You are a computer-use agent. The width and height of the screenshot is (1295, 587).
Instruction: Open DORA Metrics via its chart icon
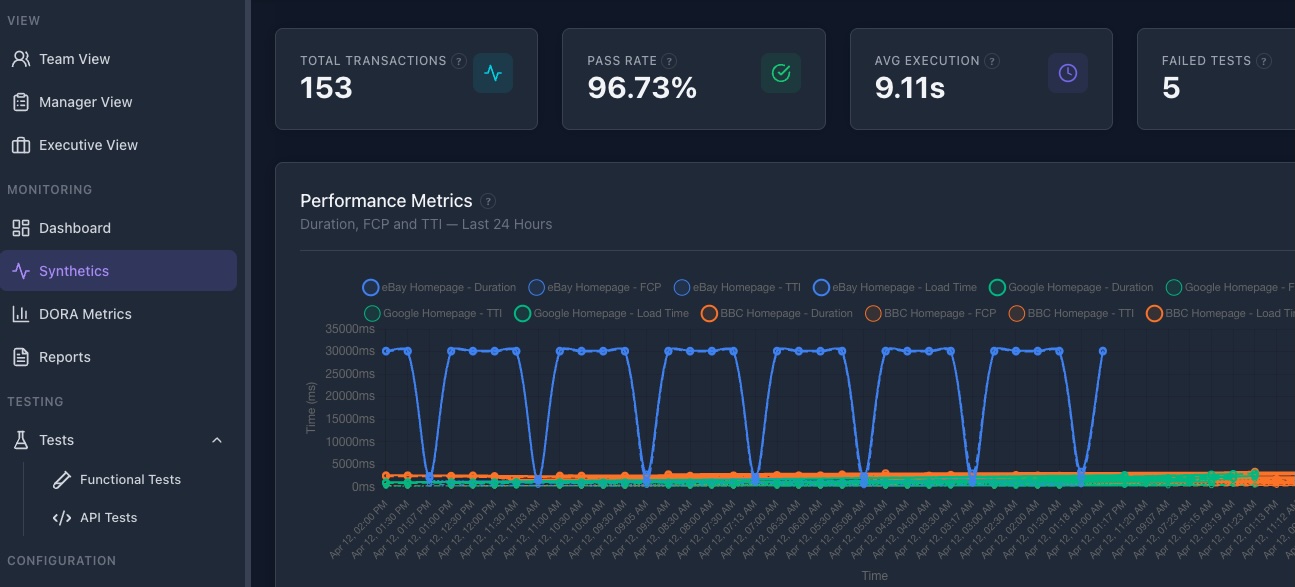click(19, 313)
